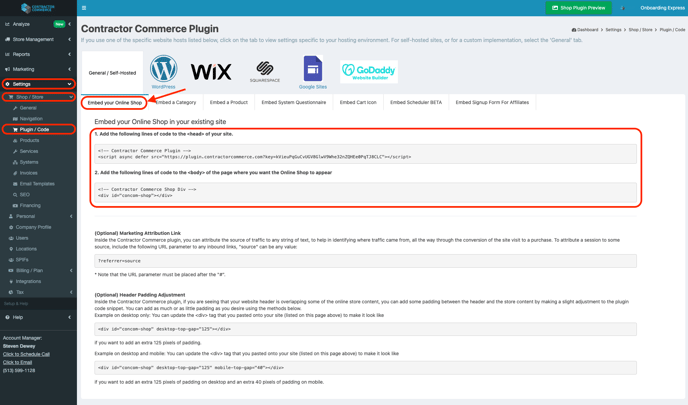
Task: Open Services settings item
Action: click(x=29, y=151)
